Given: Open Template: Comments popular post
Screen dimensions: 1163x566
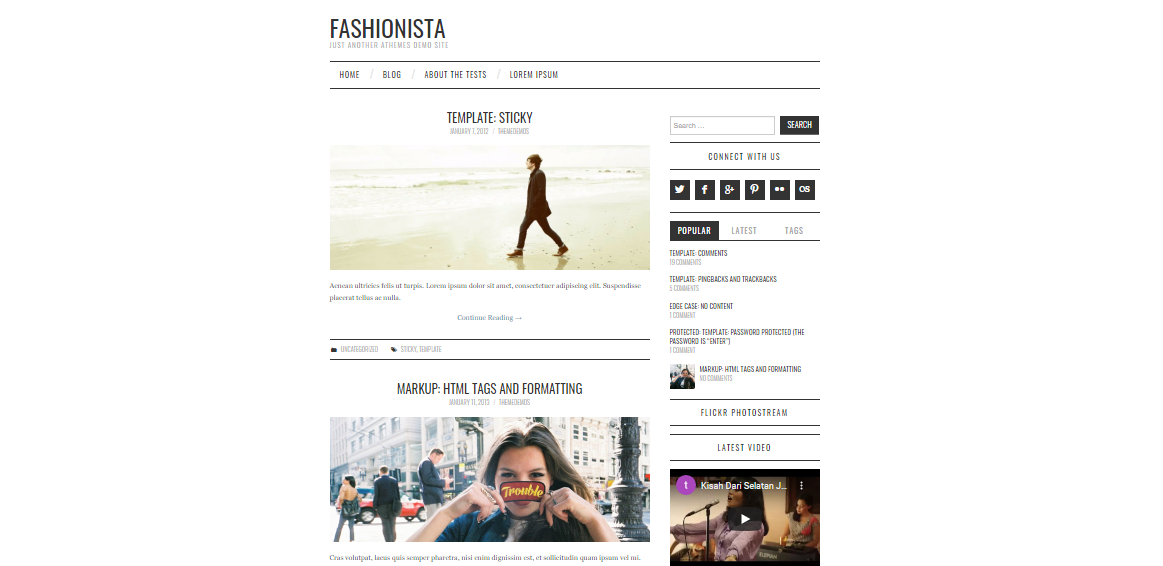Looking at the screenshot, I should coord(698,254).
